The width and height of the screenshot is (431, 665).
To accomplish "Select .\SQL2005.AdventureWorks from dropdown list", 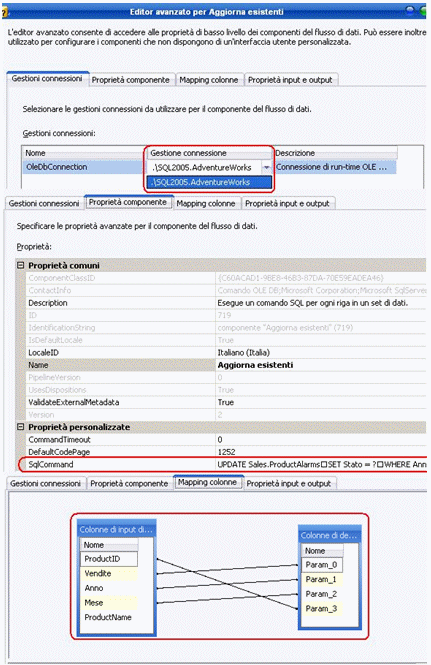I will click(209, 182).
